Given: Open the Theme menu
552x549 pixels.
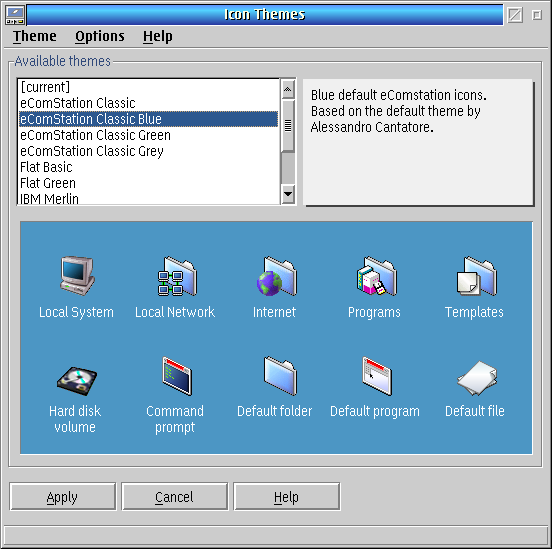Looking at the screenshot, I should pyautogui.click(x=34, y=36).
